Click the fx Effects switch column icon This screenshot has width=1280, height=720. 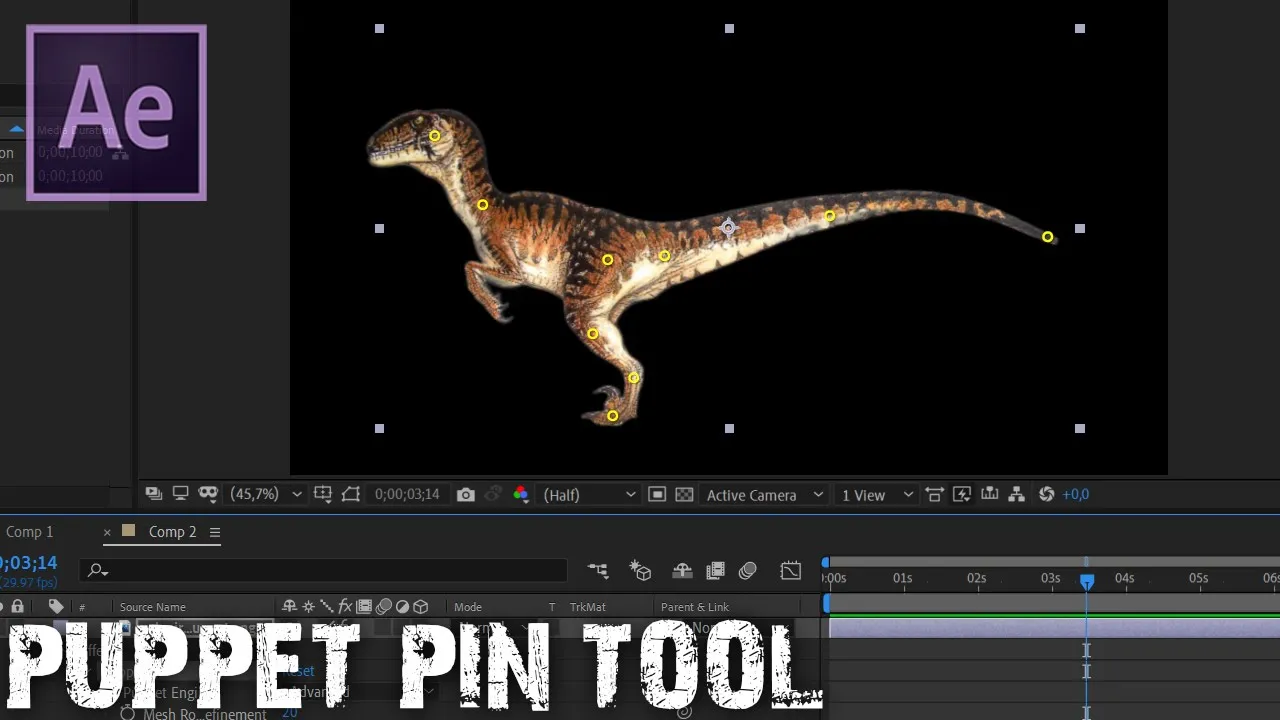tap(345, 606)
